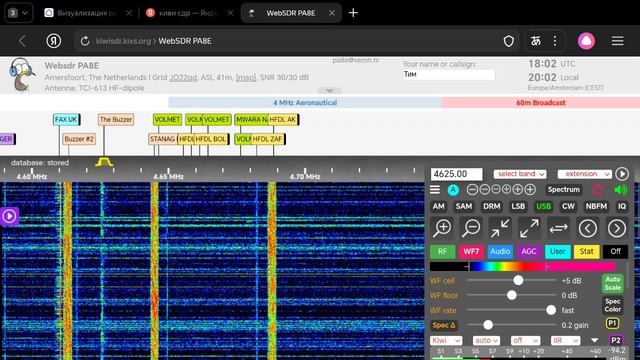Click the first minus frequency step button
This screenshot has height=360, width=640.
pos(472,189)
